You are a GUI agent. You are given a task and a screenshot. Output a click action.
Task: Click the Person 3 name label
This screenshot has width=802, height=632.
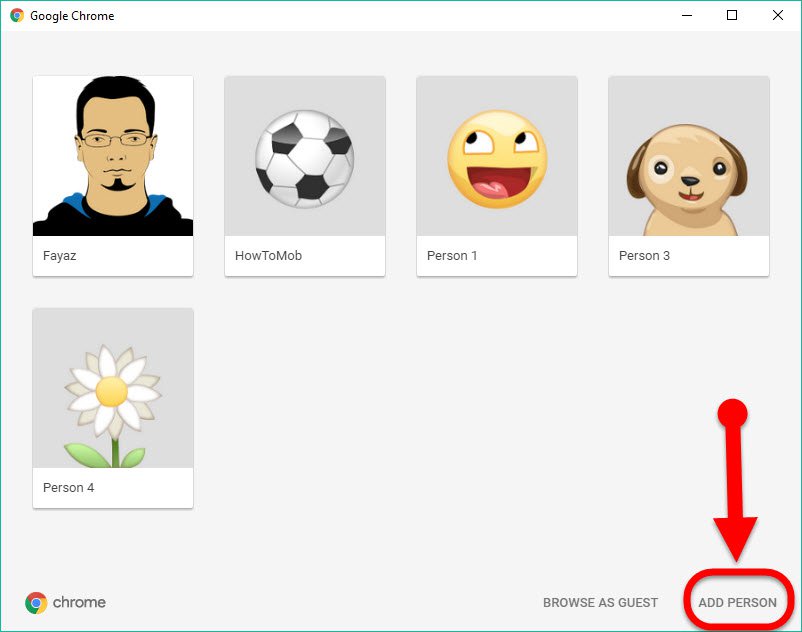(644, 256)
